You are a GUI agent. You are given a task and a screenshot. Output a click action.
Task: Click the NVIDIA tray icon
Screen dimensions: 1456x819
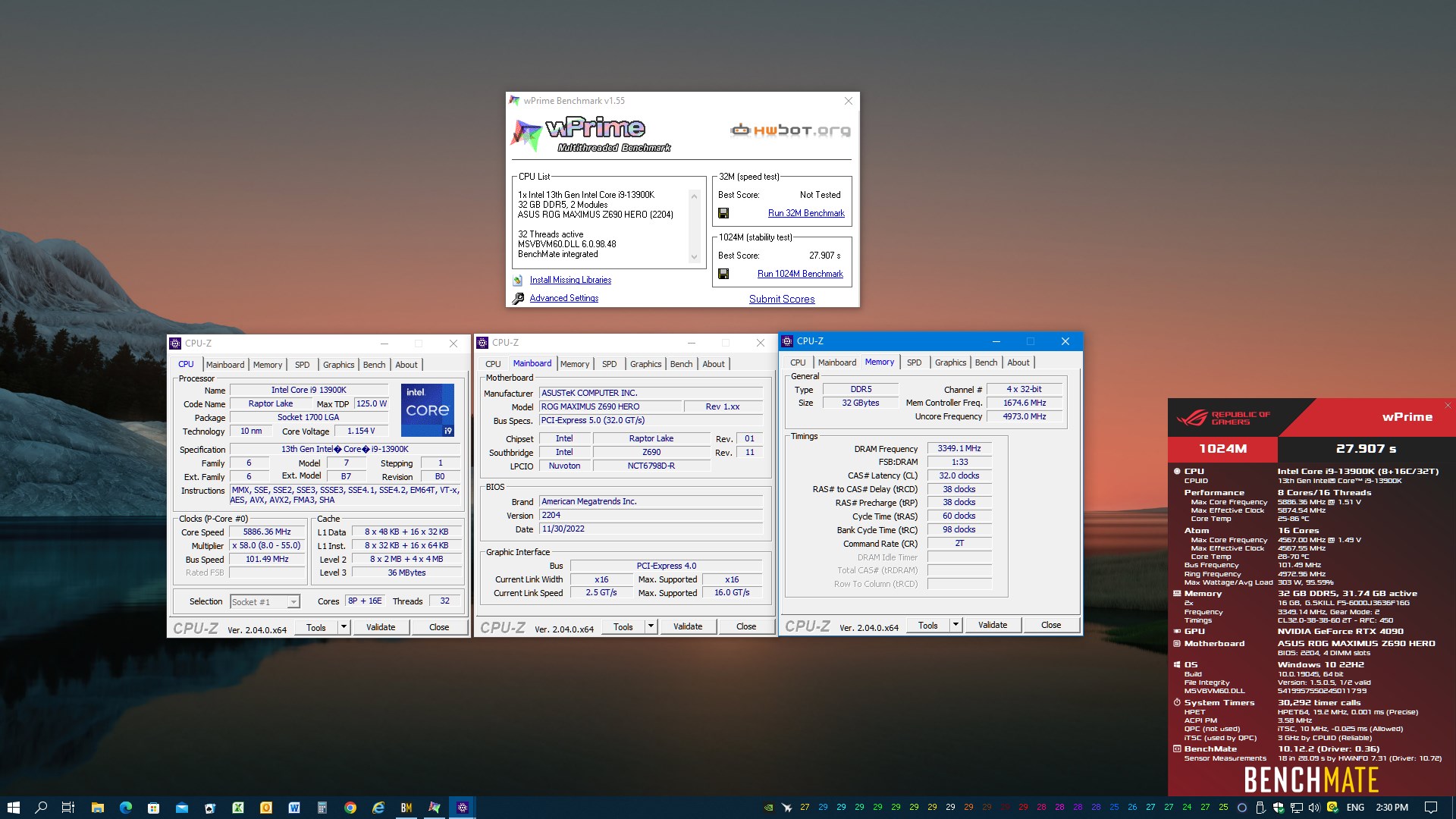click(768, 808)
